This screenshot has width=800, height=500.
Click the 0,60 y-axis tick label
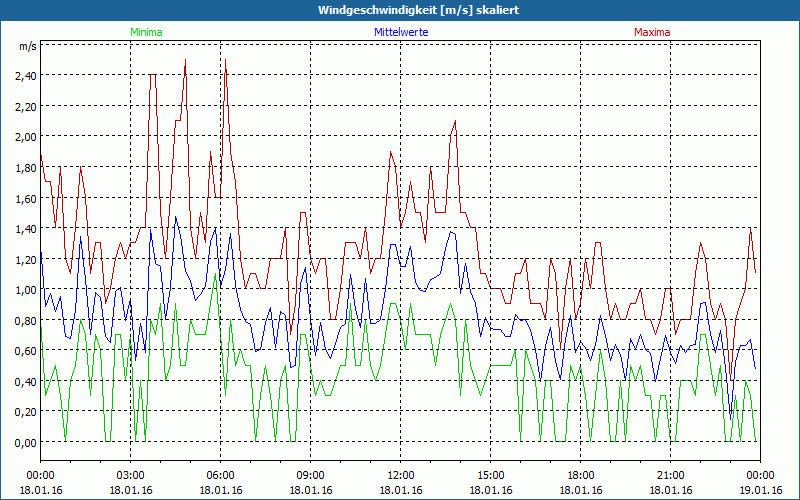[x=24, y=351]
